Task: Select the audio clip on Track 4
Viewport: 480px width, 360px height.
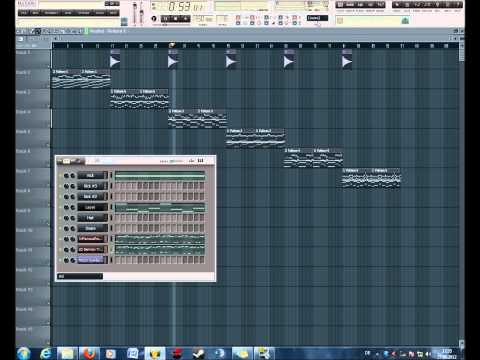Action: (197, 119)
